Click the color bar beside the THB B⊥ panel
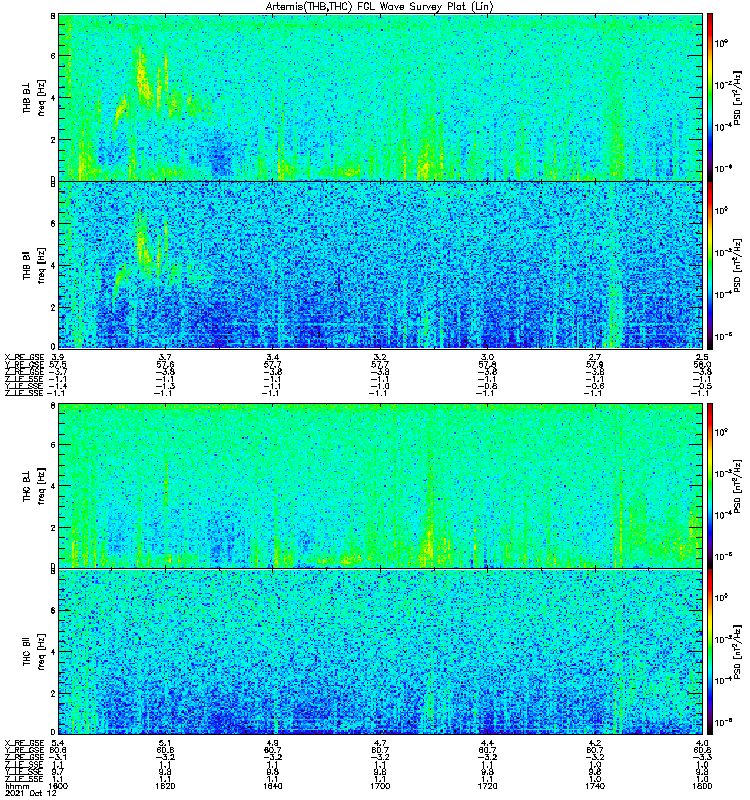Image resolution: width=750 pixels, height=800 pixels. coord(710,97)
